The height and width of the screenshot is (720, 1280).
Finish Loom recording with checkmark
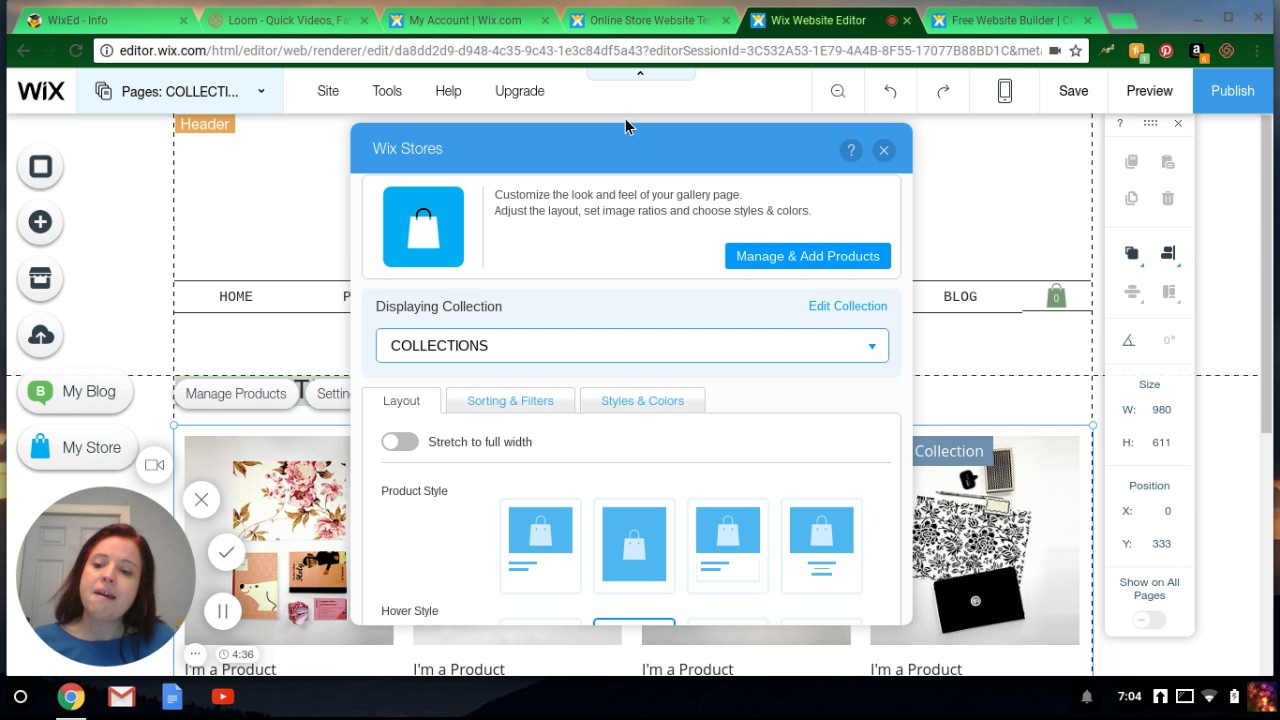click(227, 553)
